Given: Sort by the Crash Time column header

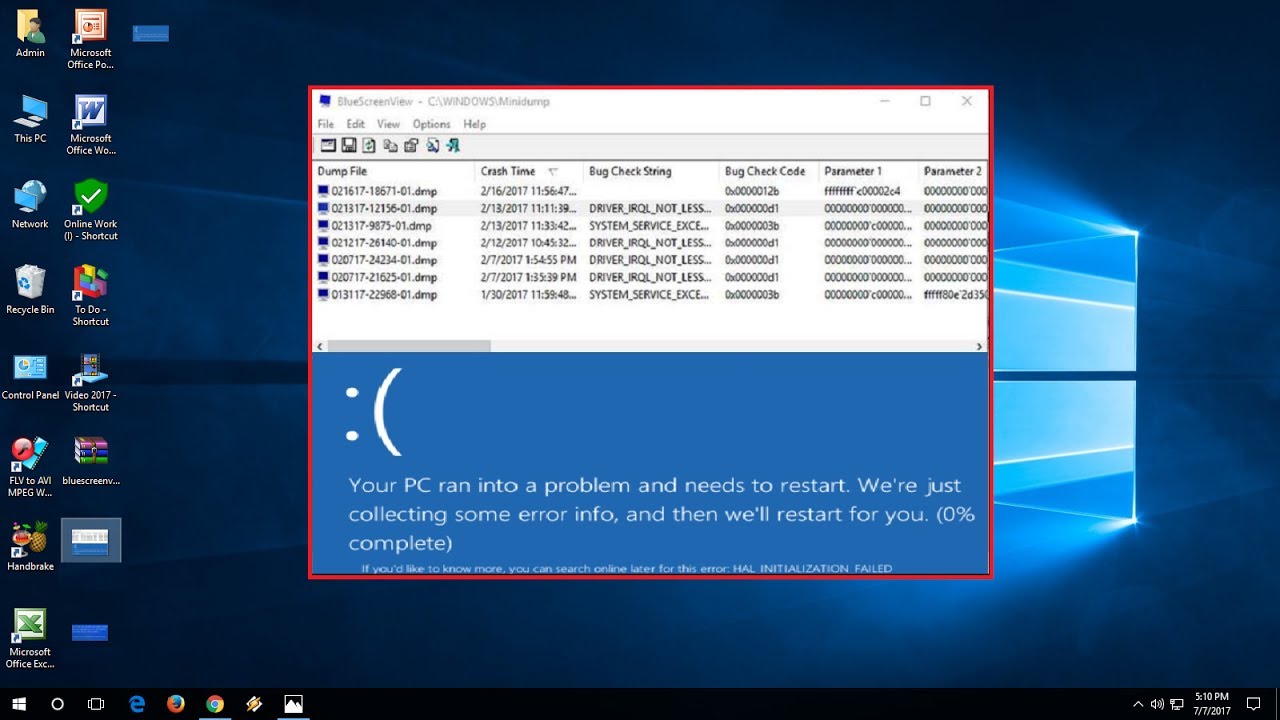Looking at the screenshot, I should 529,171.
